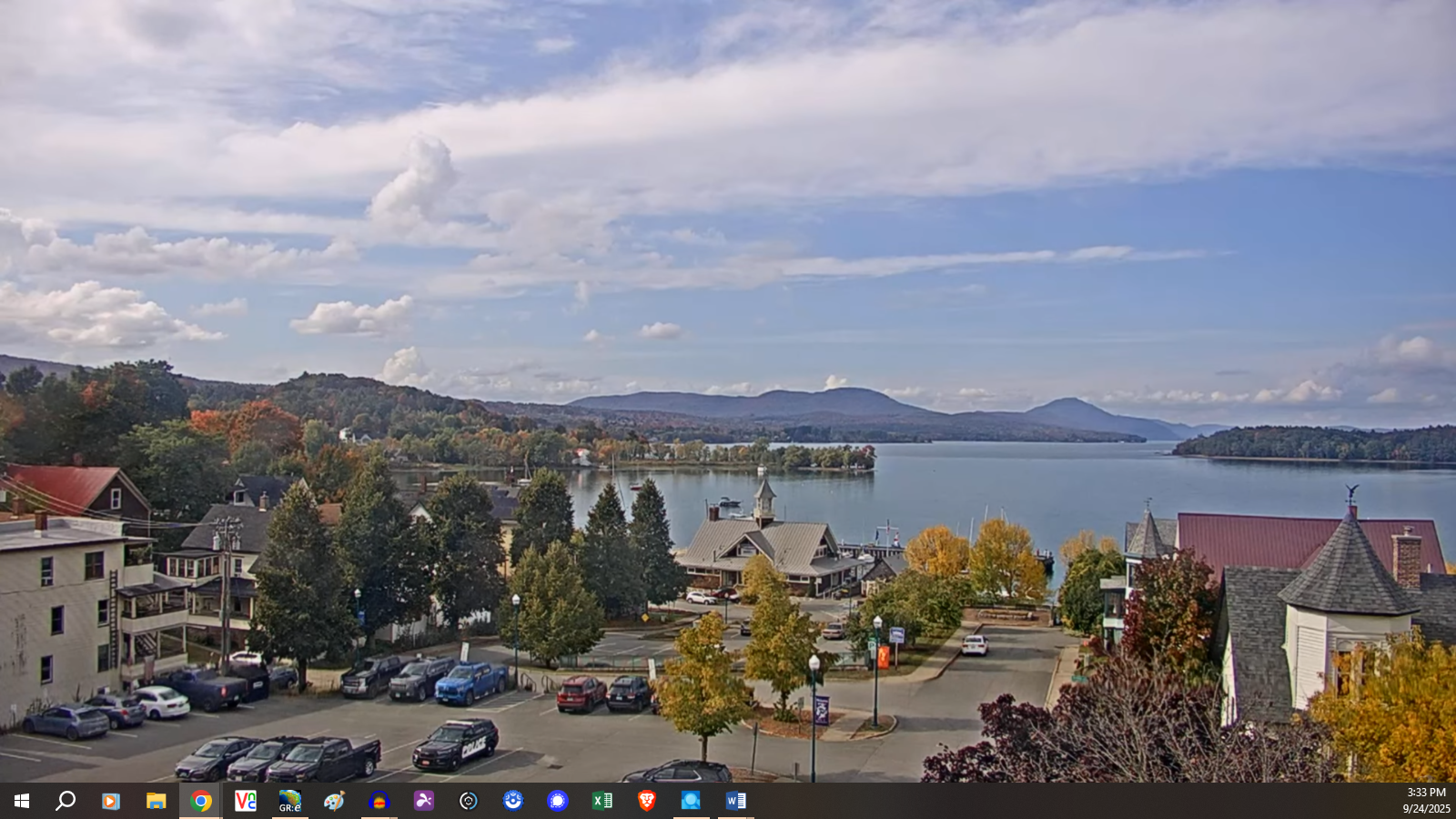Click the gray circular ring icon
The width and height of the screenshot is (1456, 819).
tap(469, 801)
